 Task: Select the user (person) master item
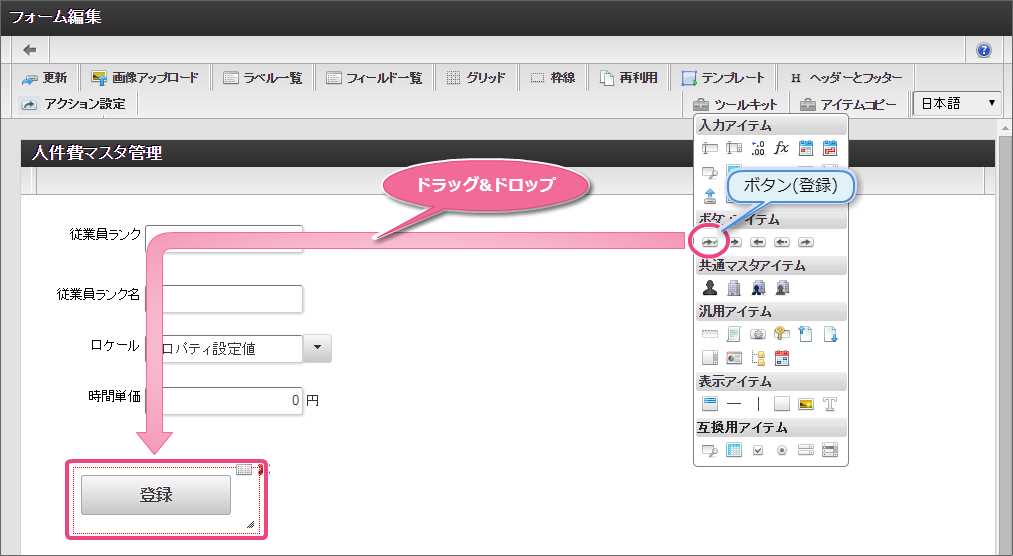point(709,287)
